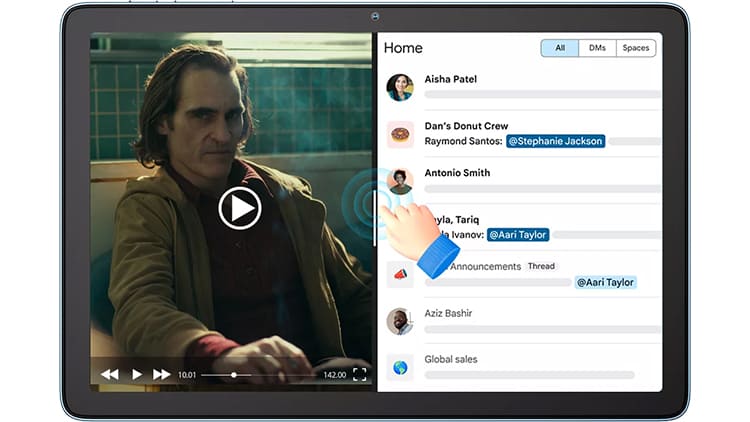Screen dimensions: 750x422
Task: Click @Aari Taylor mention in the Announcements row
Action: (606, 283)
